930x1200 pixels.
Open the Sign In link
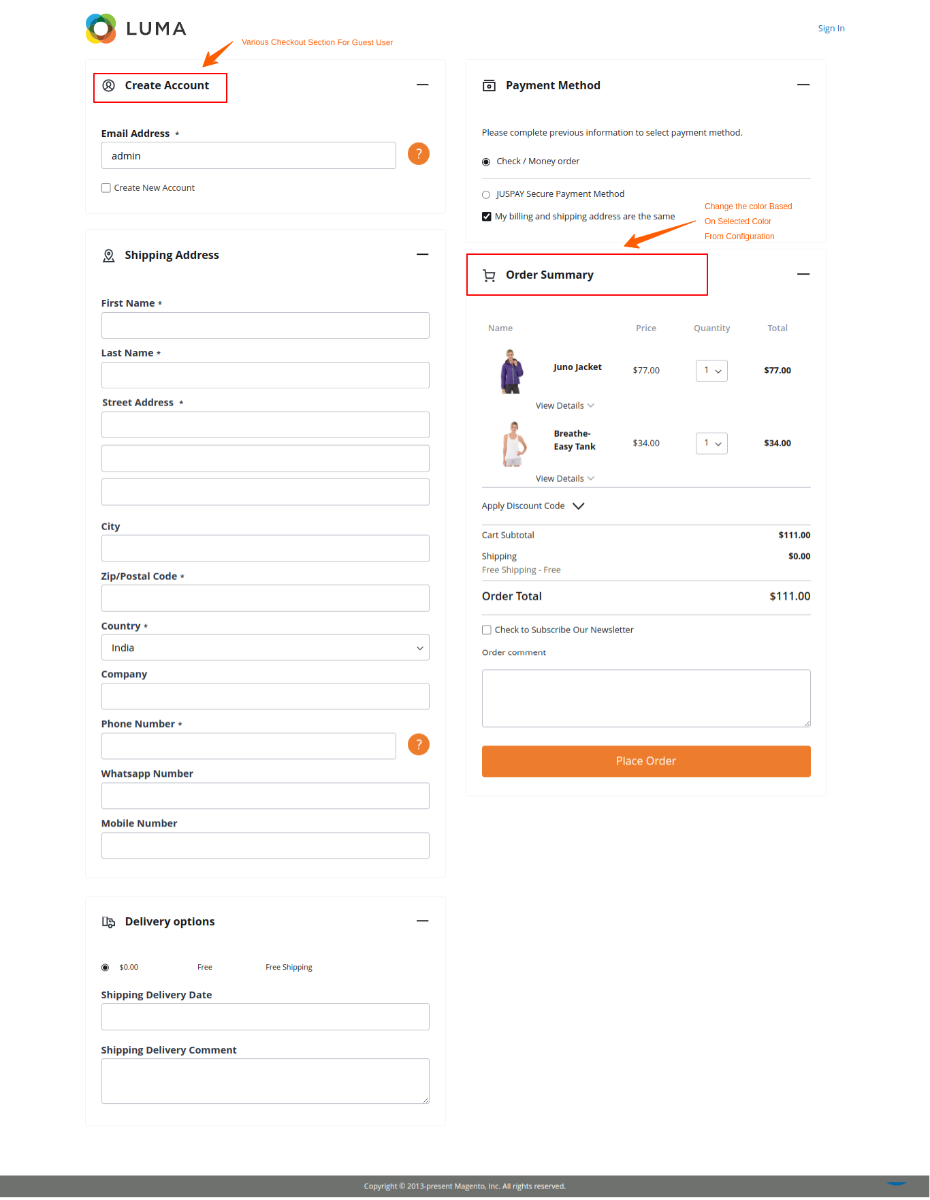pyautogui.click(x=831, y=28)
